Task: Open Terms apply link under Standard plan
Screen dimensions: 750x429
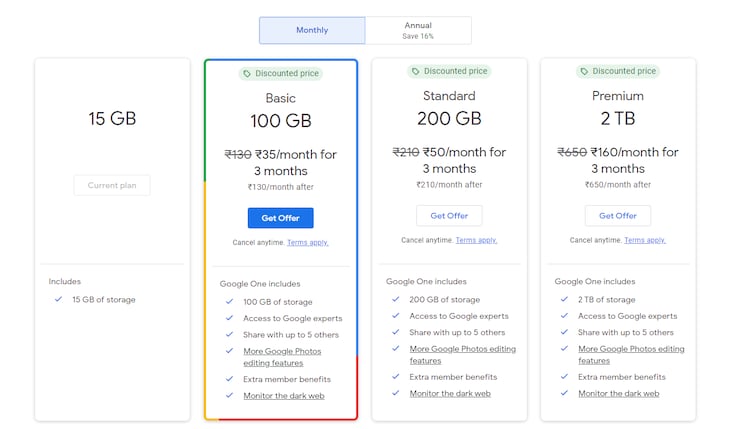Action: 476,241
